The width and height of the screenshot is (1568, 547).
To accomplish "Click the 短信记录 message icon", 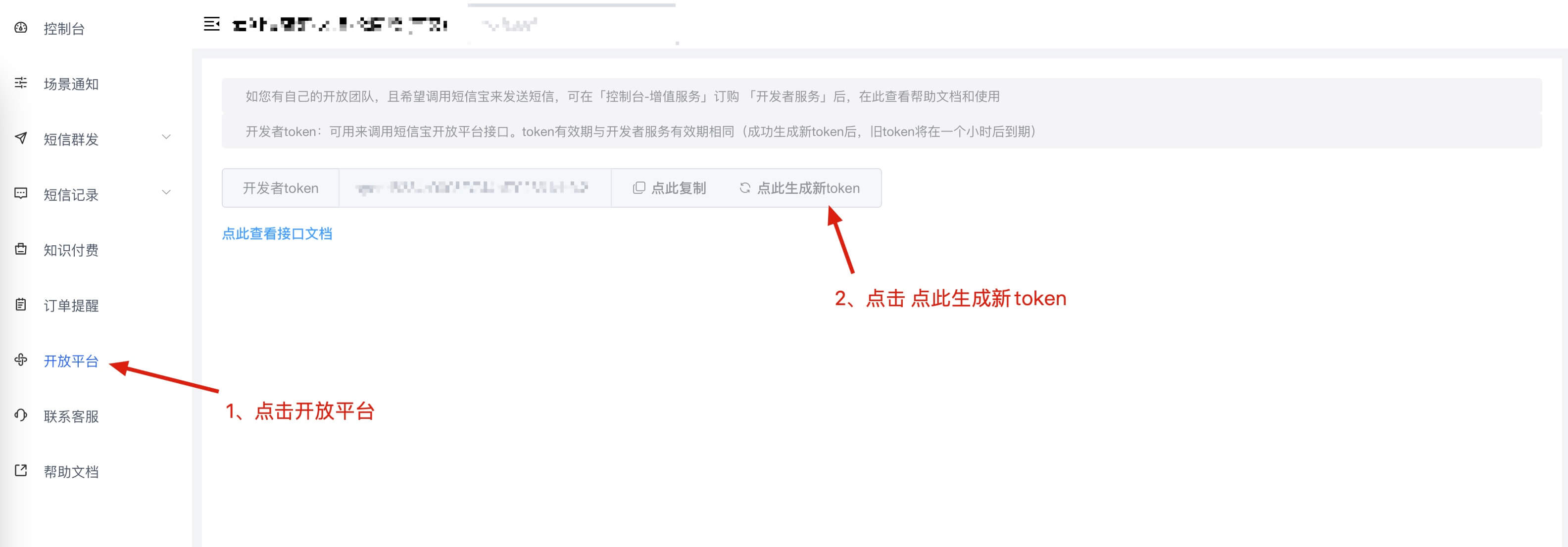I will 21,193.
